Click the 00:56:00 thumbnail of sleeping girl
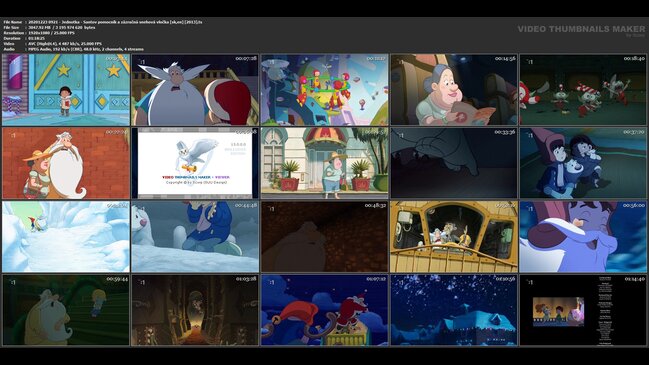The height and width of the screenshot is (365, 649). pyautogui.click(x=583, y=237)
